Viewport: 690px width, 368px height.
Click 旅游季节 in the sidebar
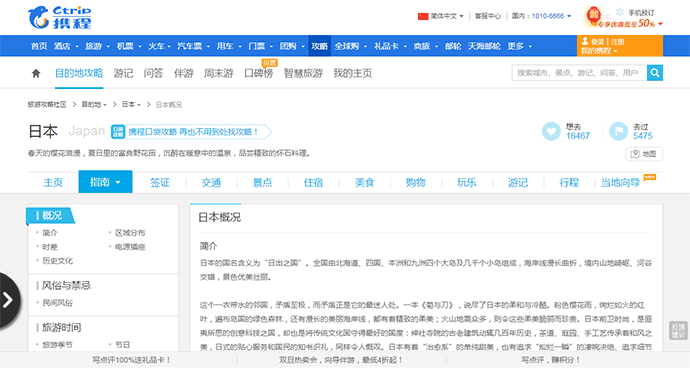(58, 345)
